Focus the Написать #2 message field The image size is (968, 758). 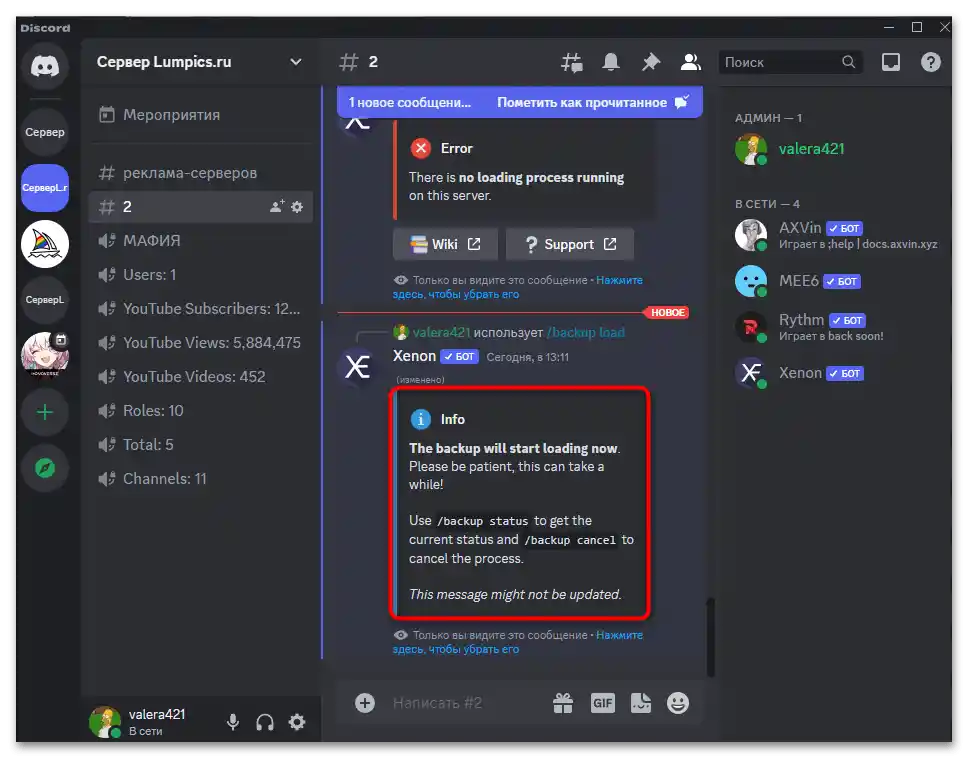pos(466,702)
